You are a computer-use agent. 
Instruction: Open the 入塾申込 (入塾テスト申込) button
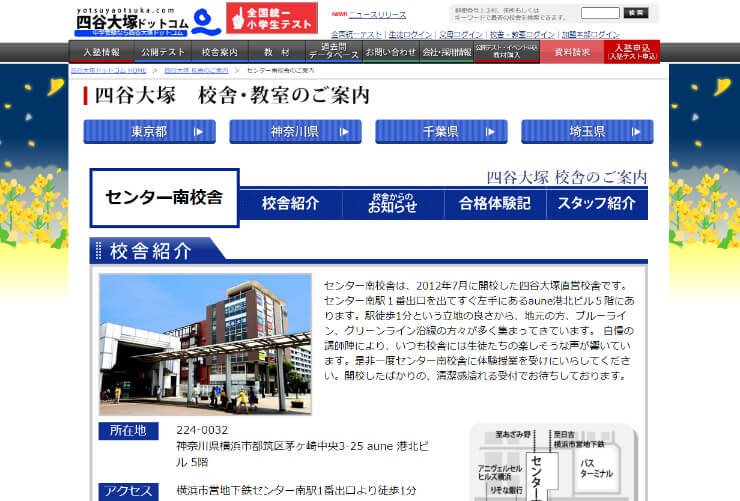pyautogui.click(x=632, y=52)
